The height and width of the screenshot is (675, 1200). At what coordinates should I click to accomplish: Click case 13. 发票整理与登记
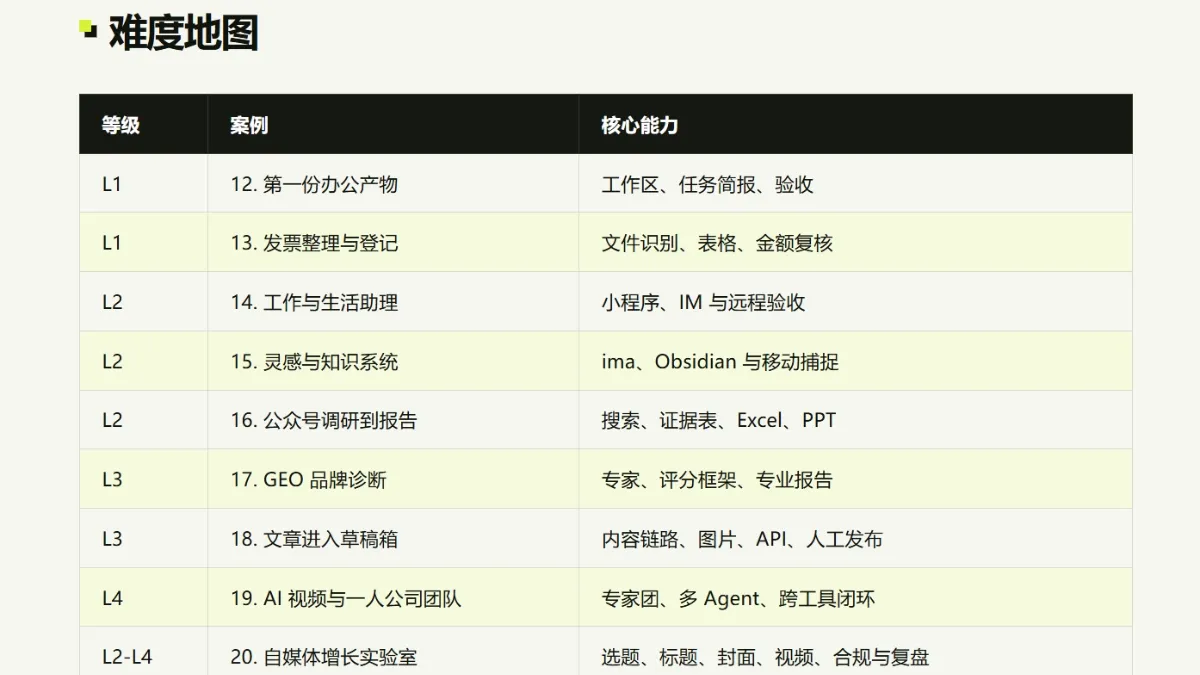coord(314,243)
